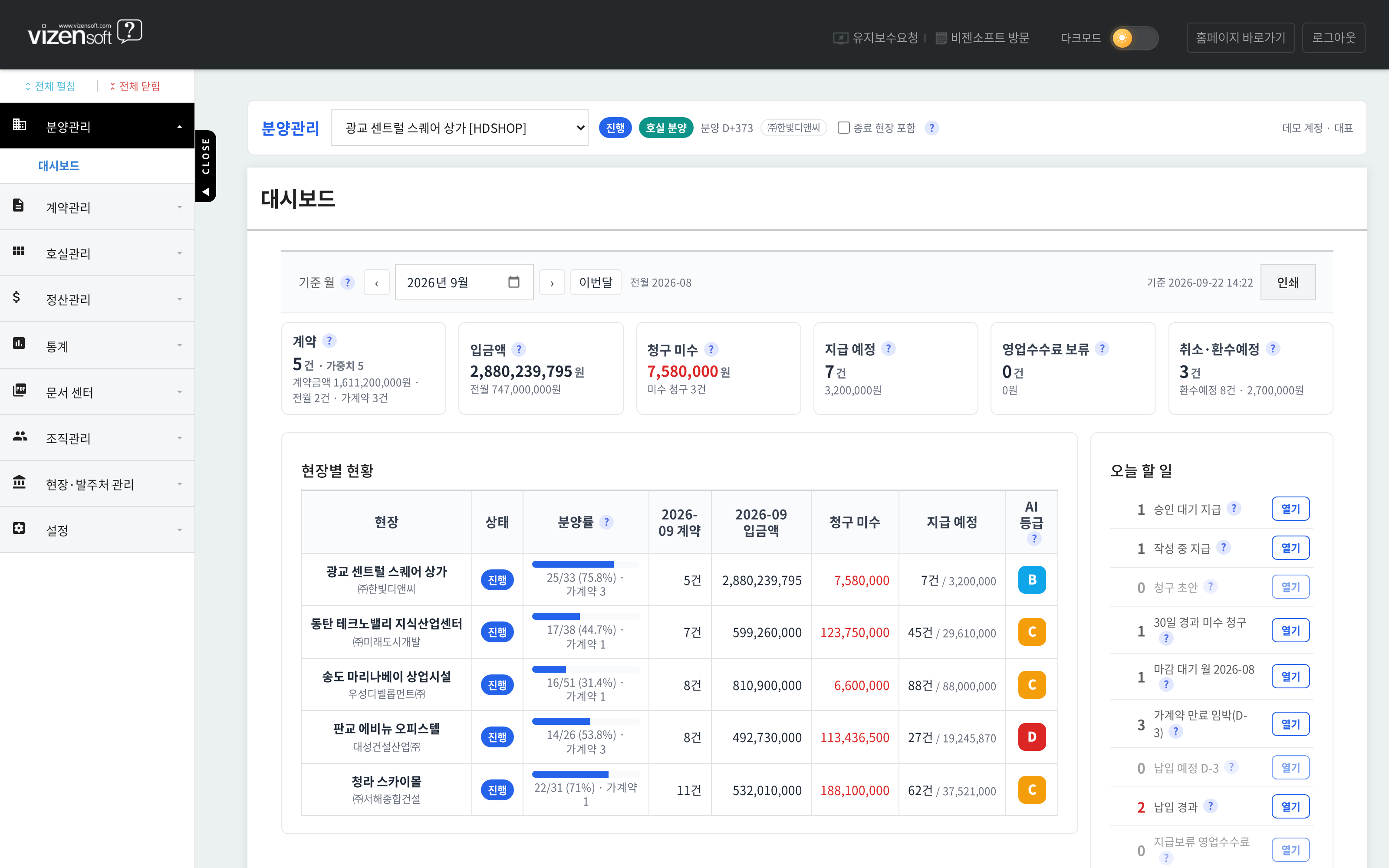Click 송도 마리나베이 상업시설 site name
1389x868 pixels.
386,677
